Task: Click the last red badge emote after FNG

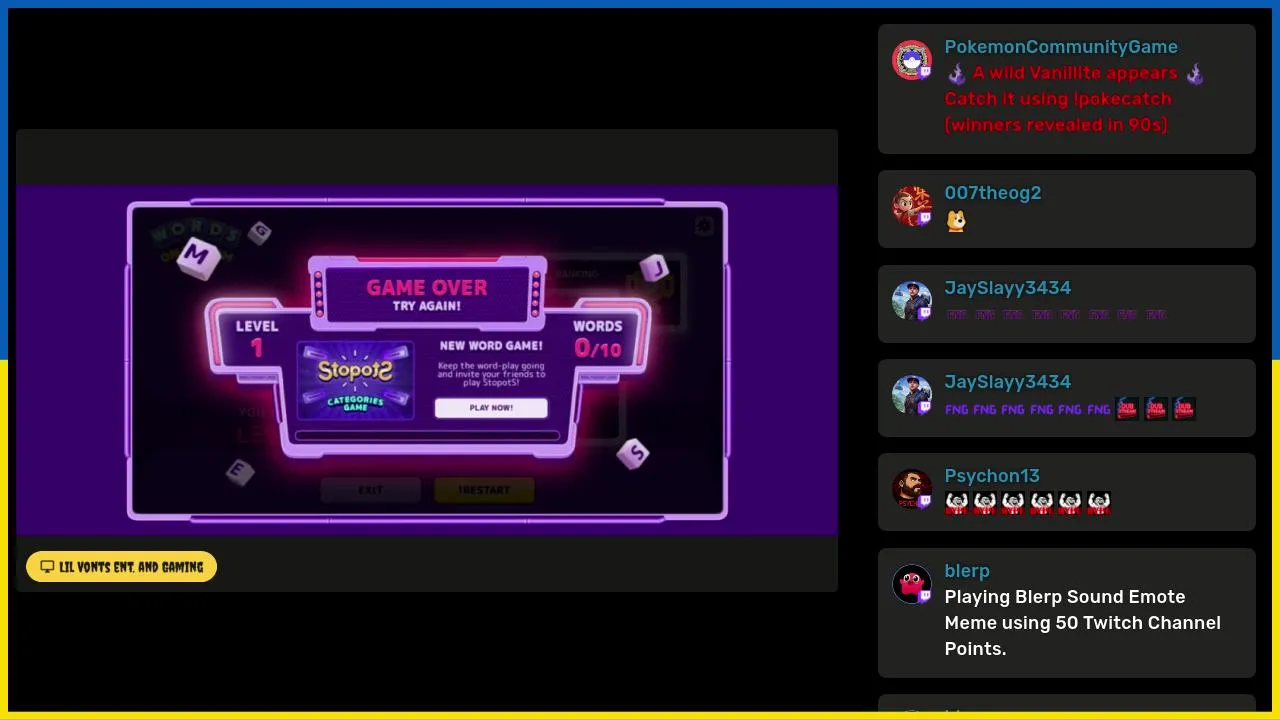Action: [1184, 409]
